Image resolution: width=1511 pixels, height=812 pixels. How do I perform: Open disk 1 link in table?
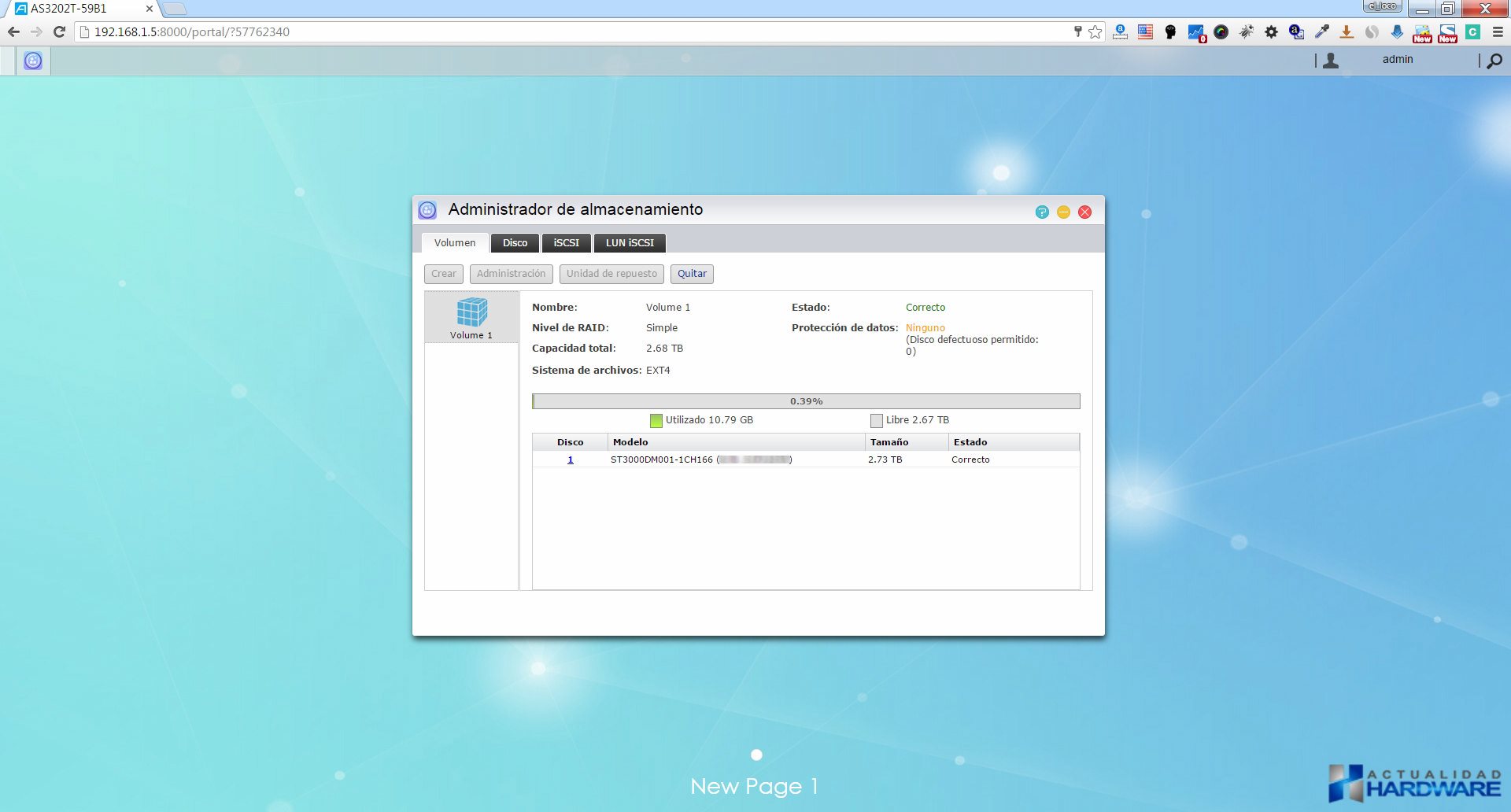coord(571,460)
